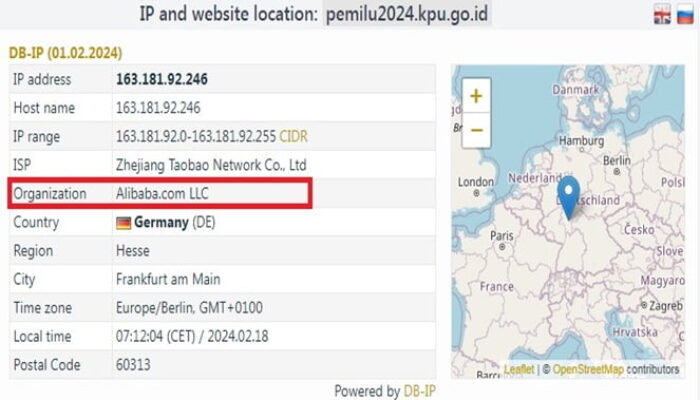Click the Europe/Berlin time zone value
The width and height of the screenshot is (700, 400).
pos(190,308)
